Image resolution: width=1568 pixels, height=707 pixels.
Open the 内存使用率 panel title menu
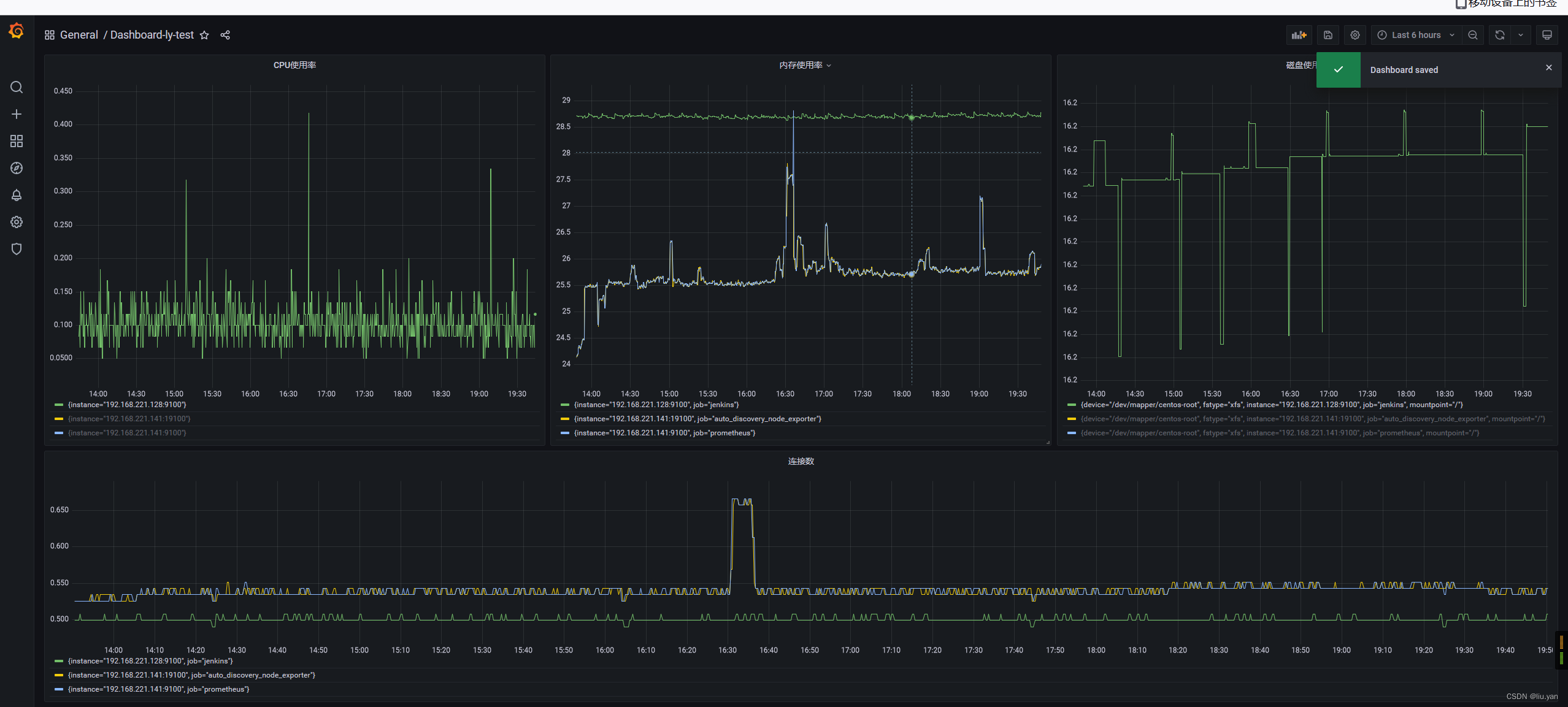click(805, 65)
